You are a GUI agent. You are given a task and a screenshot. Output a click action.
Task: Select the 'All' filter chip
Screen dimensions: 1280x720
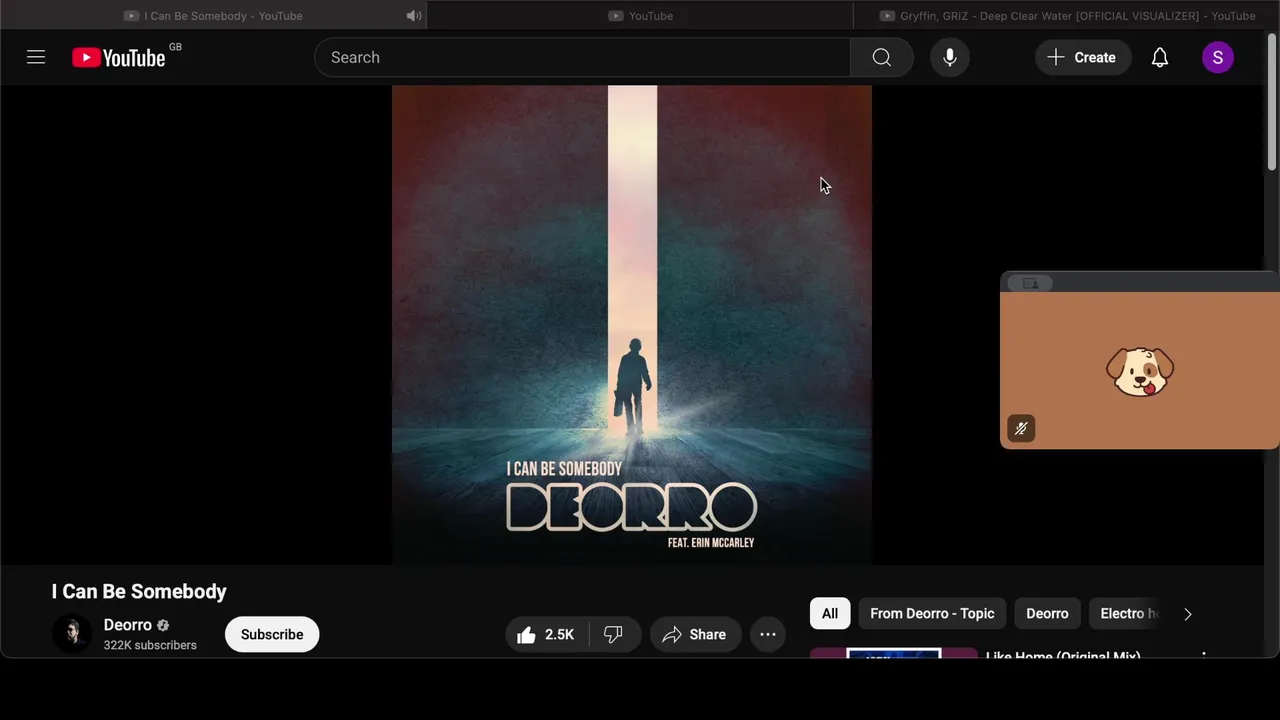click(830, 613)
